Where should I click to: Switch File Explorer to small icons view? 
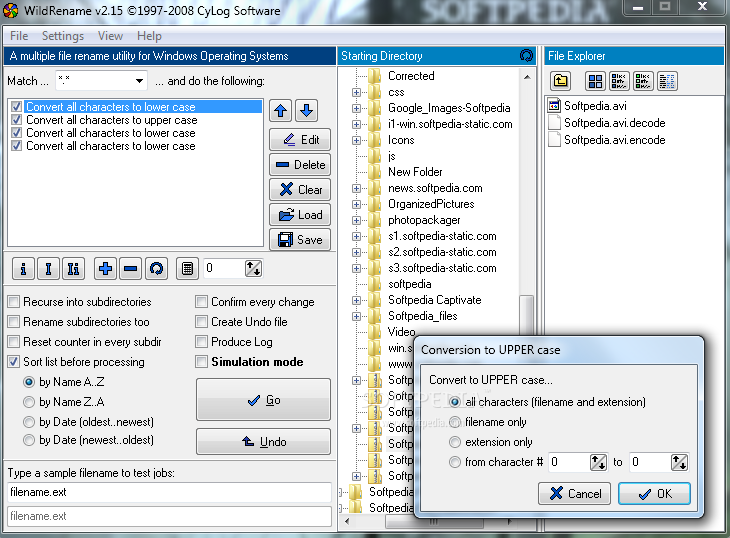(619, 81)
